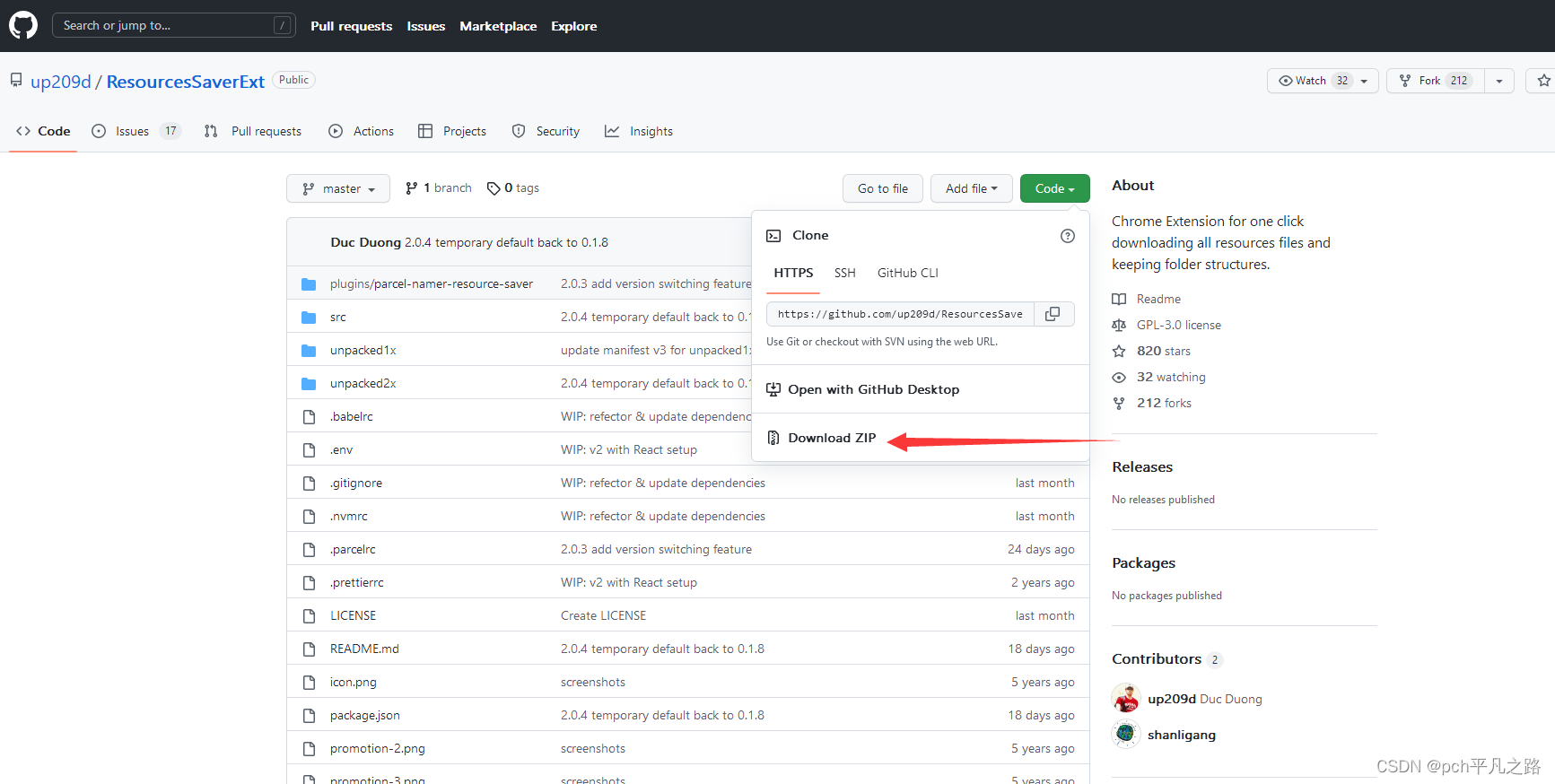
Task: Click the fork icon beside 212 forks
Action: pos(1119,403)
